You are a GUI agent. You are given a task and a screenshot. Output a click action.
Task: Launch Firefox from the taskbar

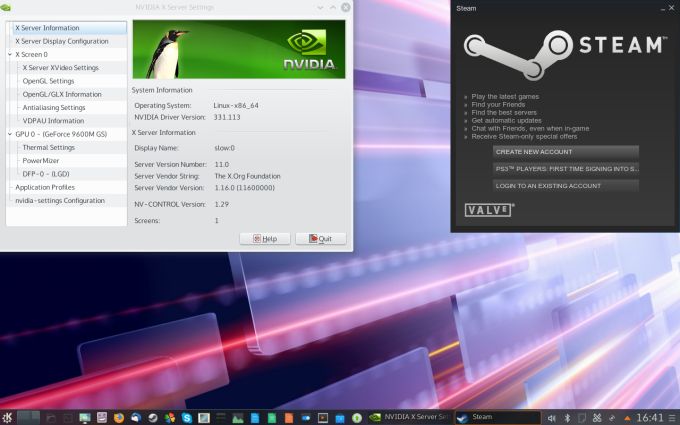click(119, 418)
